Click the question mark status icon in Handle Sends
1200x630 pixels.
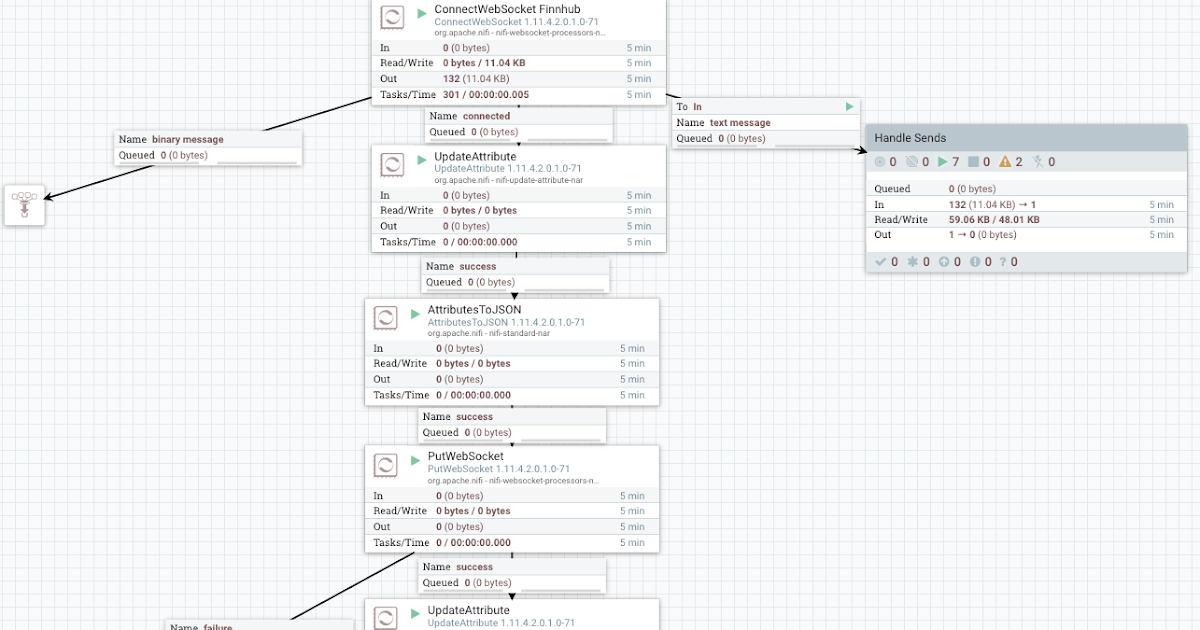[1005, 261]
